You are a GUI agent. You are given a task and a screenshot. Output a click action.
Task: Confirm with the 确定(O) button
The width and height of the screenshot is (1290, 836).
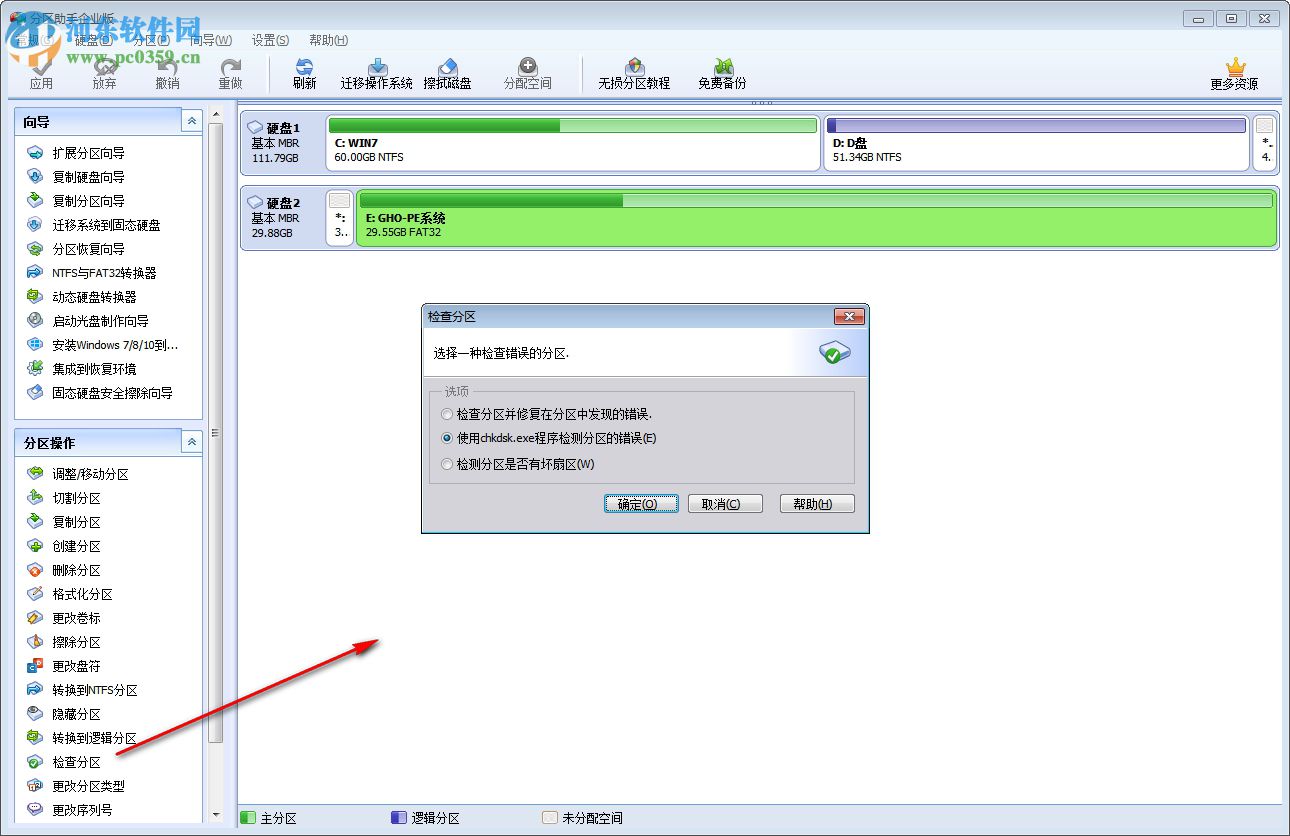[641, 503]
